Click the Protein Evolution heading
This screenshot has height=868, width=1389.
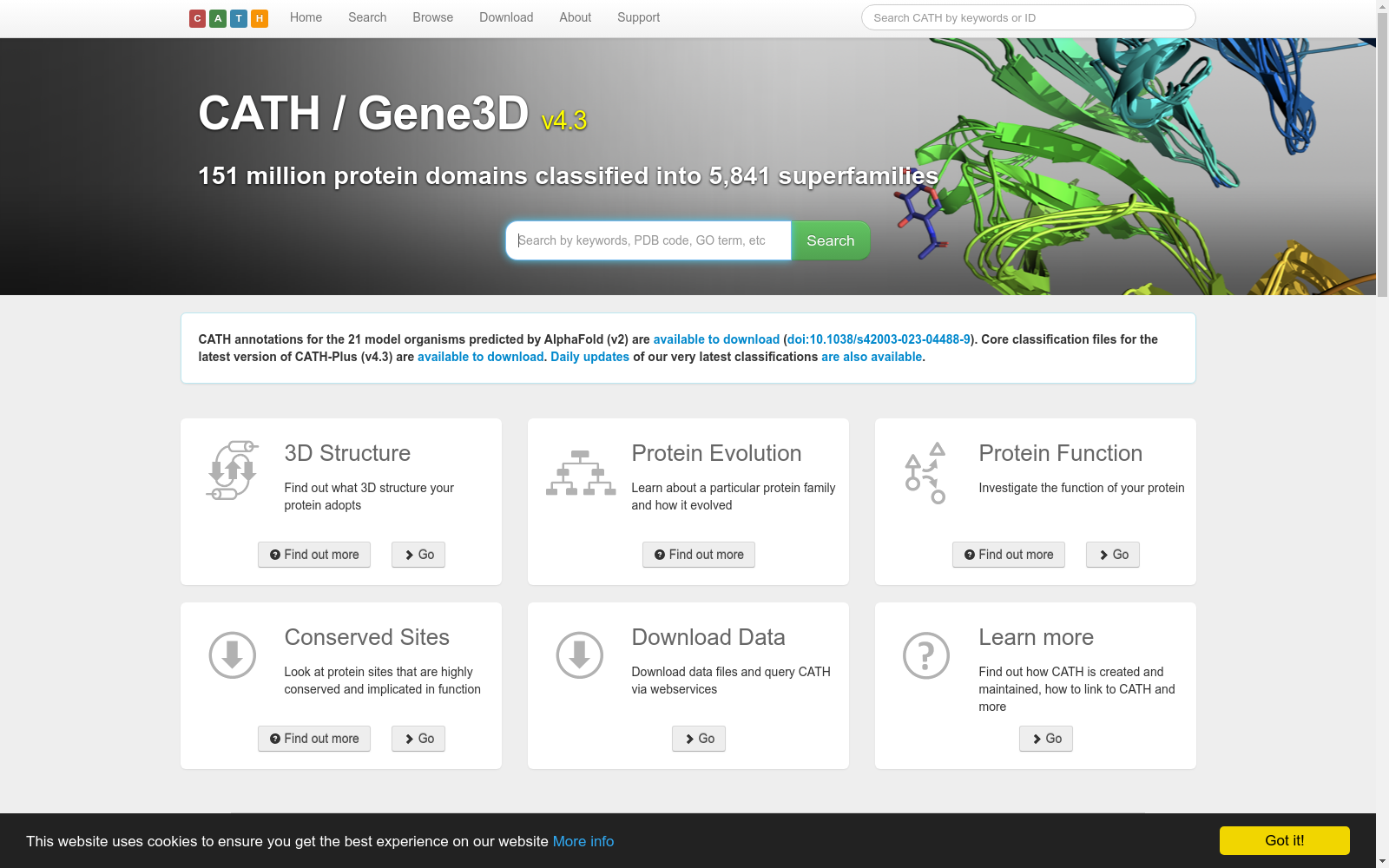click(716, 453)
